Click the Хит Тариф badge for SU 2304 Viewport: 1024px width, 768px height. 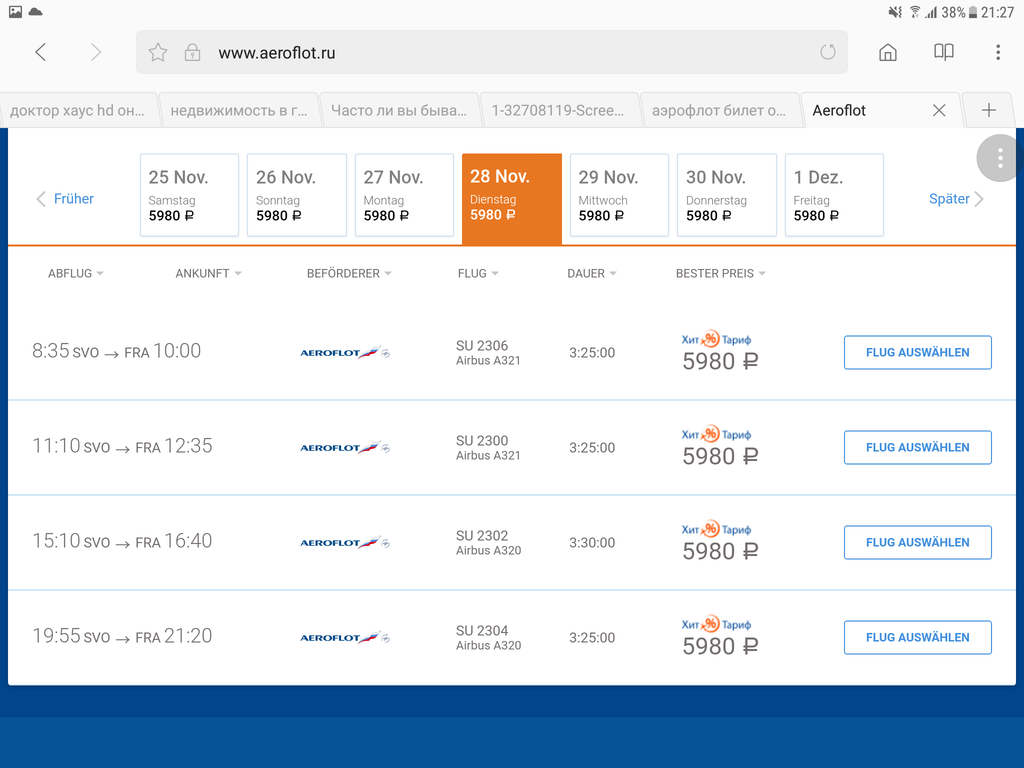[x=716, y=624]
